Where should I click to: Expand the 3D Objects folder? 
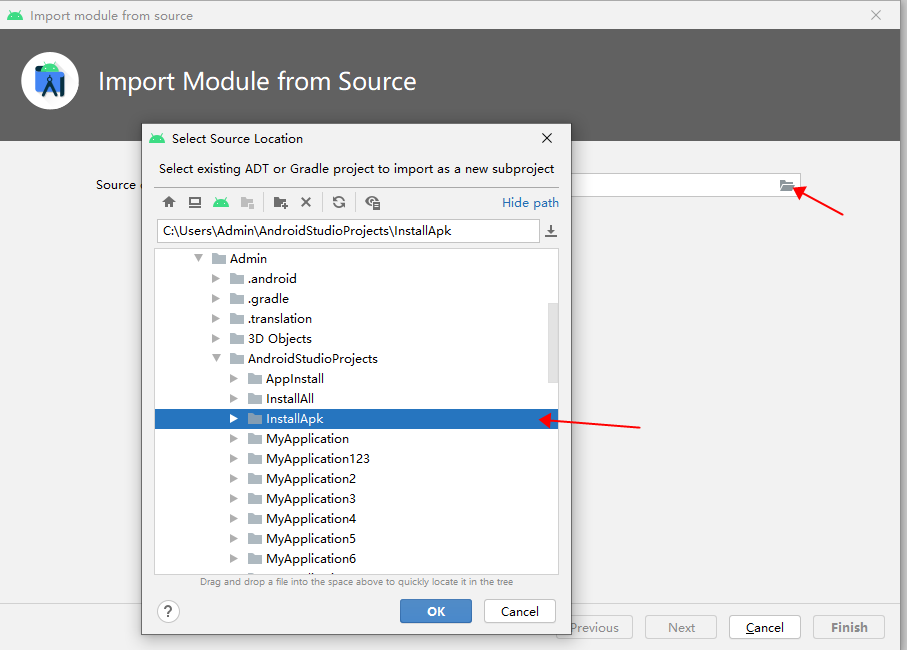pos(216,338)
